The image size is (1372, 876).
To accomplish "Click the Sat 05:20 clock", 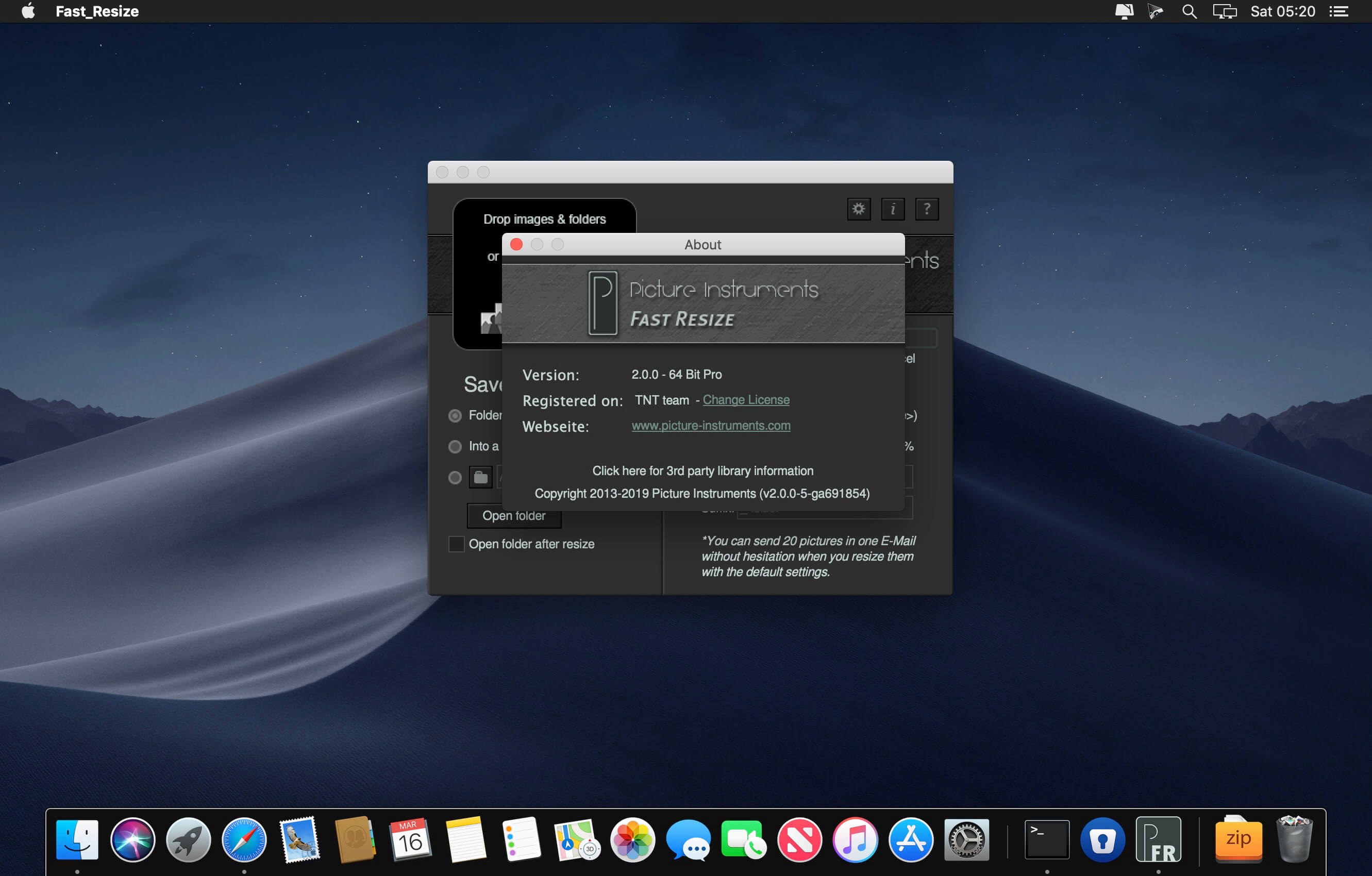I will (x=1282, y=11).
